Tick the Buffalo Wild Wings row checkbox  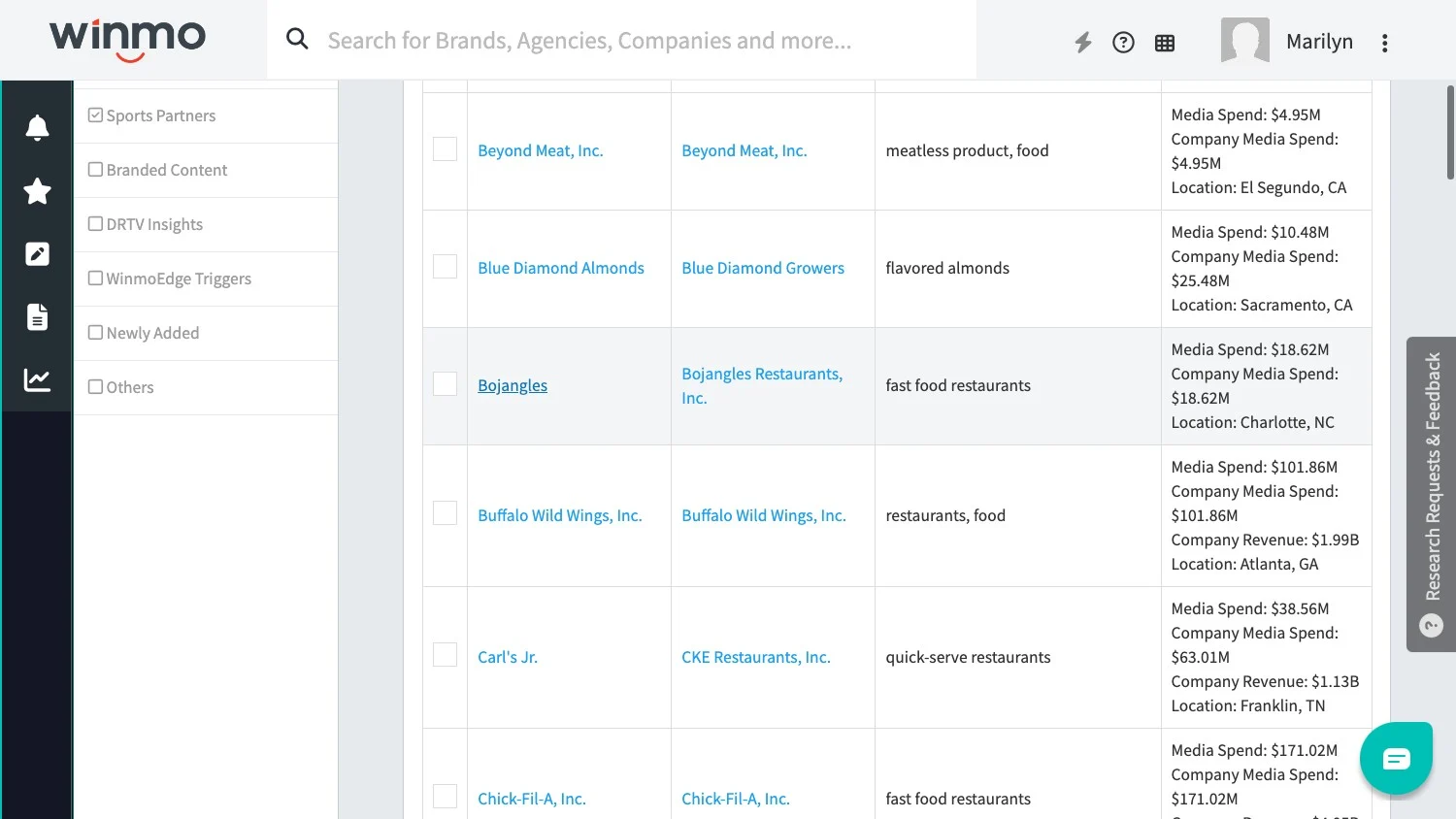[x=445, y=513]
